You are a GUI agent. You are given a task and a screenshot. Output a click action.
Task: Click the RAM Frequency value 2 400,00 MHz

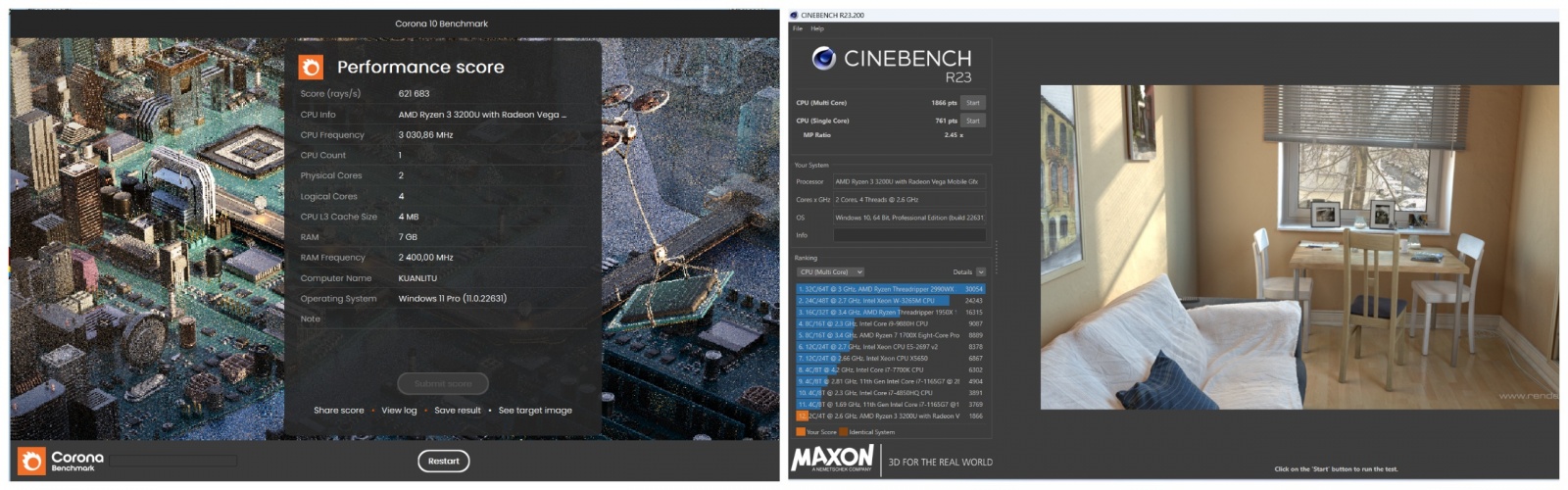[x=425, y=258]
